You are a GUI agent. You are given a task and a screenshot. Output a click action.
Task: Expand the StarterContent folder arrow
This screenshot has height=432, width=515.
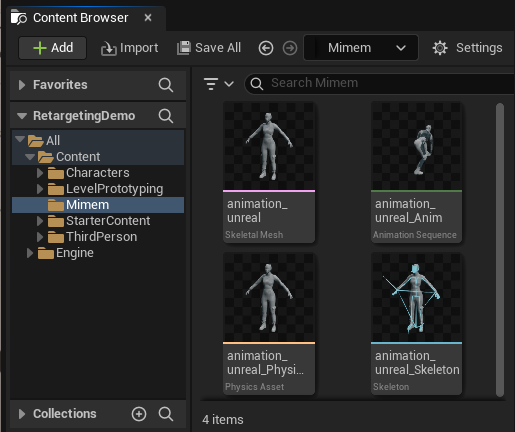point(40,221)
